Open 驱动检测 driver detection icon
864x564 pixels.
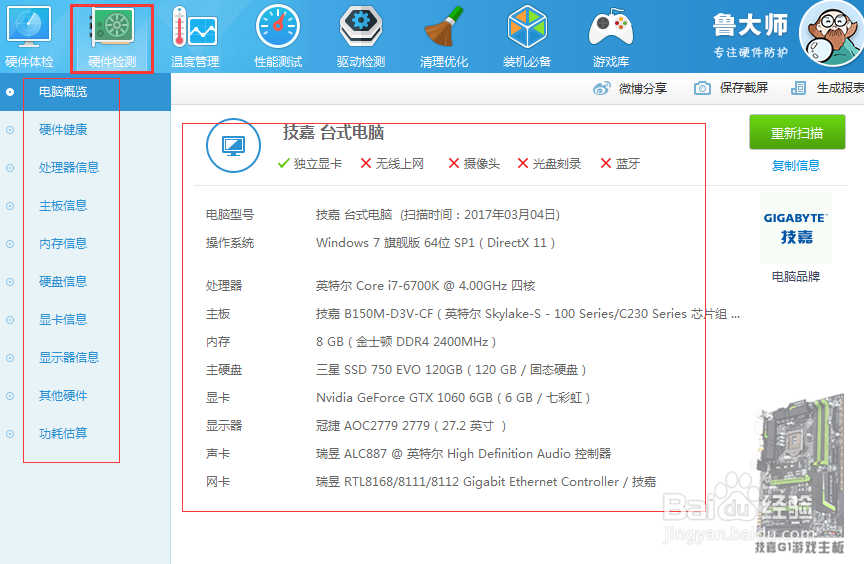click(361, 37)
